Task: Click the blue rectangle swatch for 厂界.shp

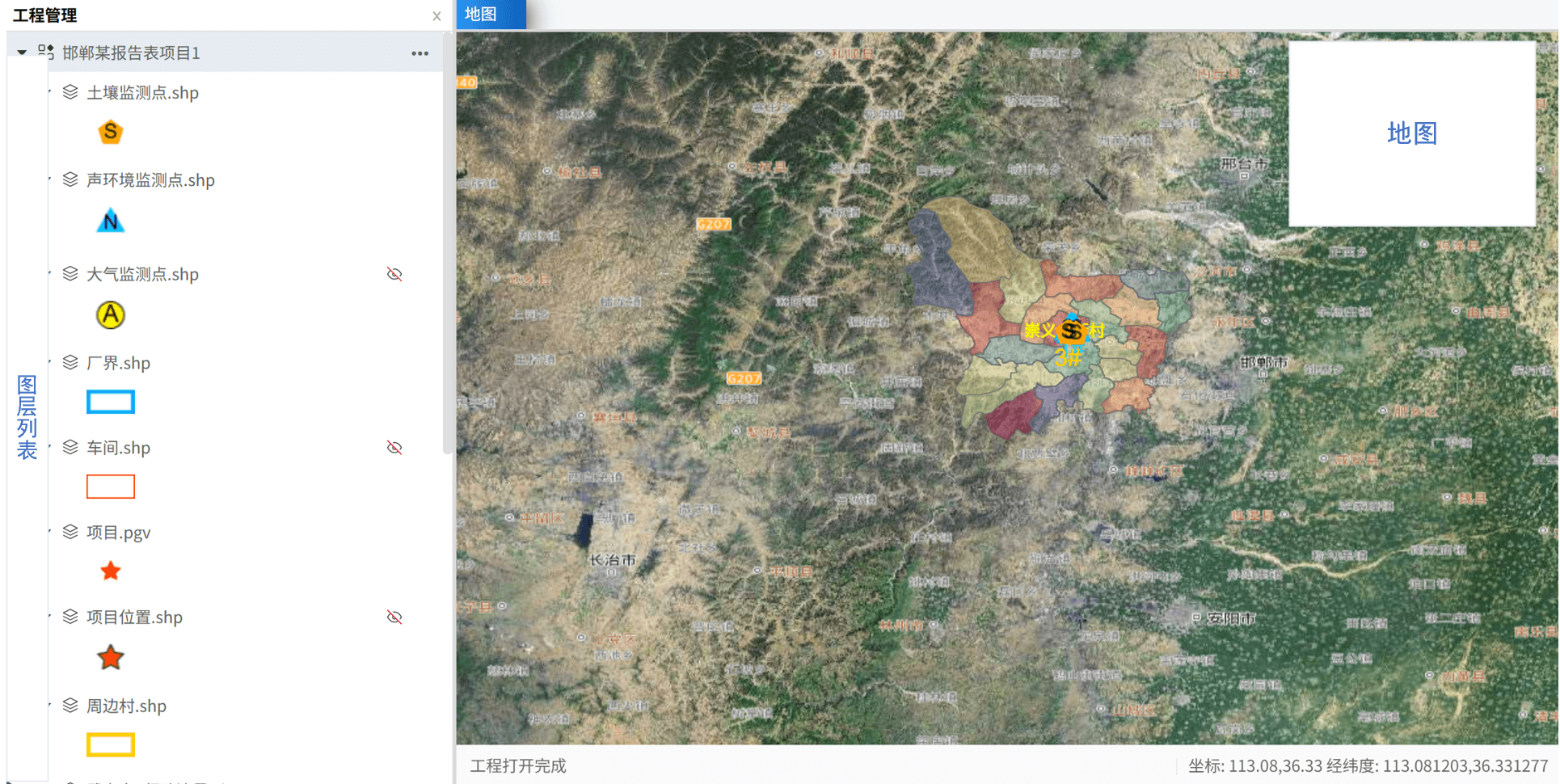Action: point(110,402)
